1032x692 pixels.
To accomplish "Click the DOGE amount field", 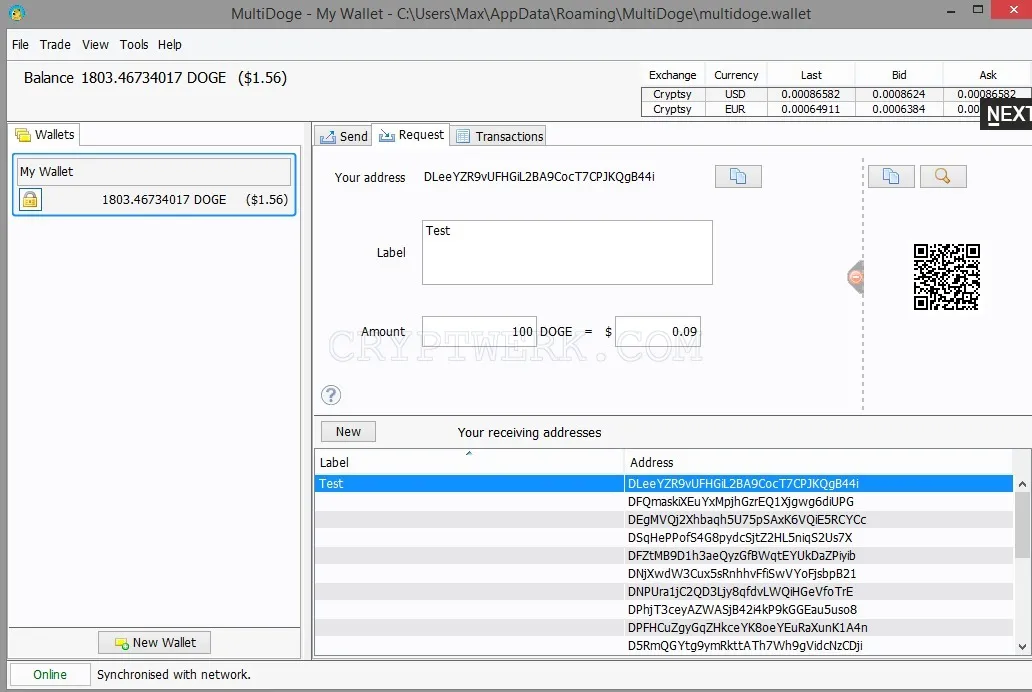I will click(x=479, y=332).
